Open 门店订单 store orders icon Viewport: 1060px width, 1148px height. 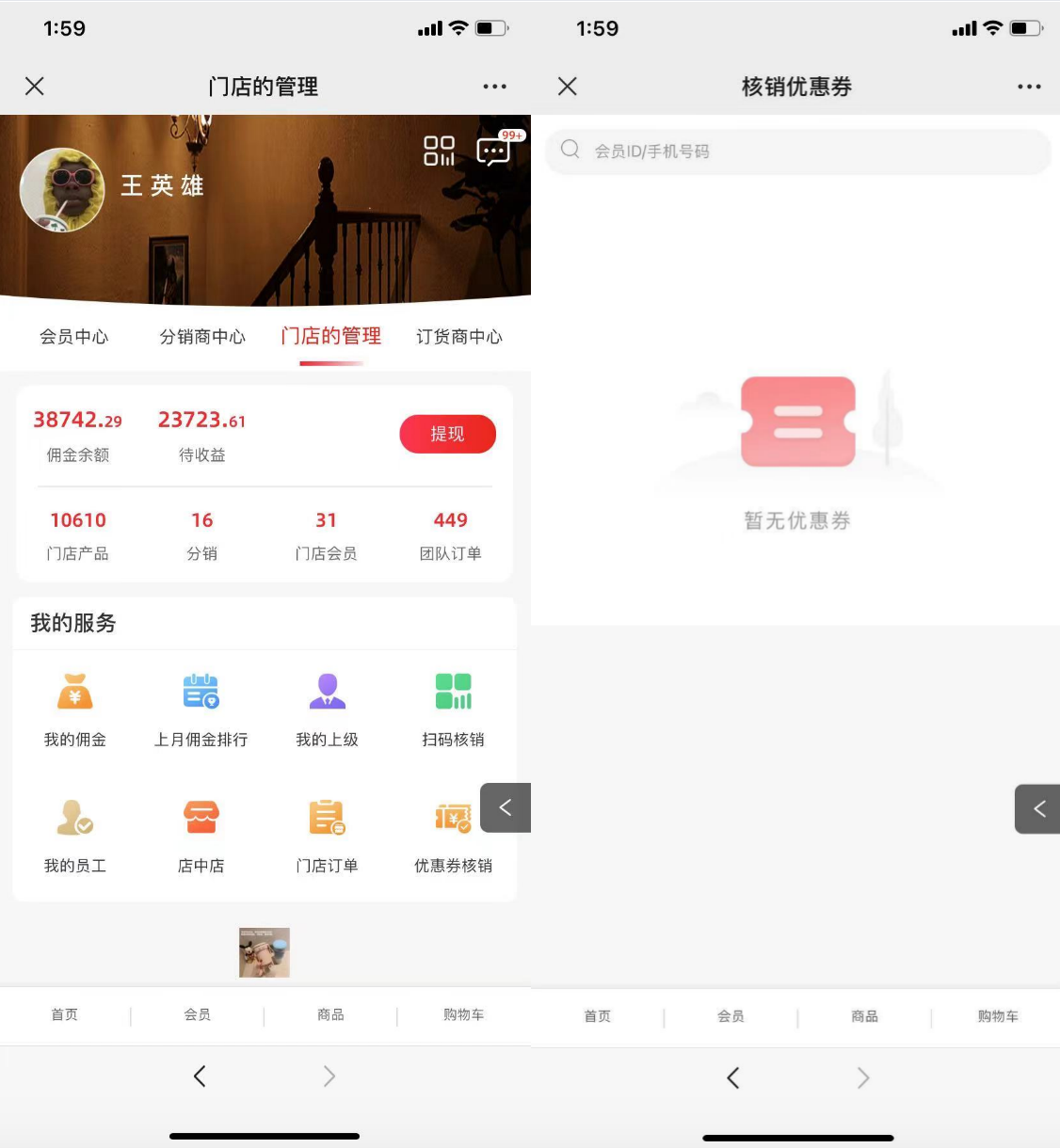point(327,832)
